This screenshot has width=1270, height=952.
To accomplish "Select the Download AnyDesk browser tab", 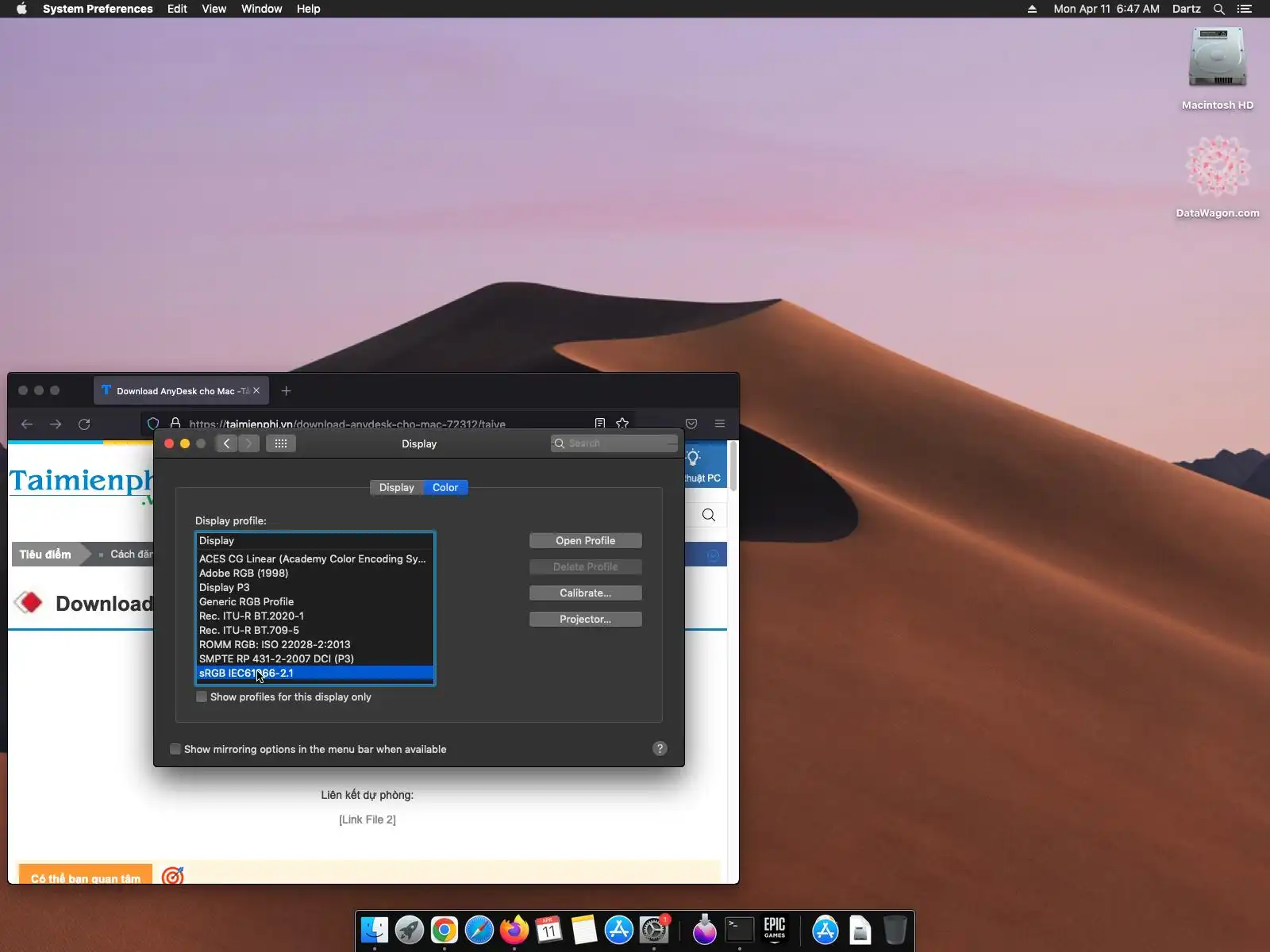I will (182, 390).
